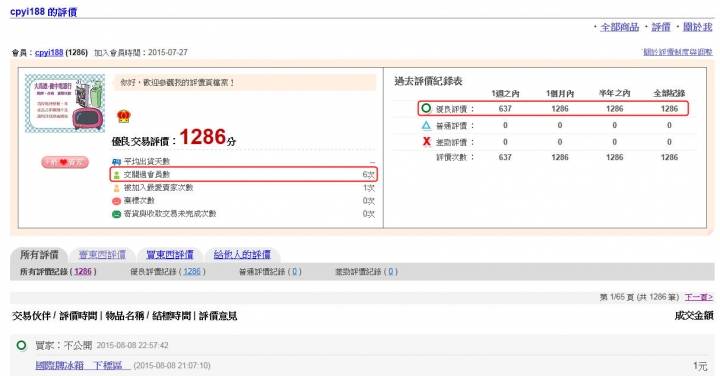
Task: Click the 全部記錄 column header
Action: coord(669,94)
